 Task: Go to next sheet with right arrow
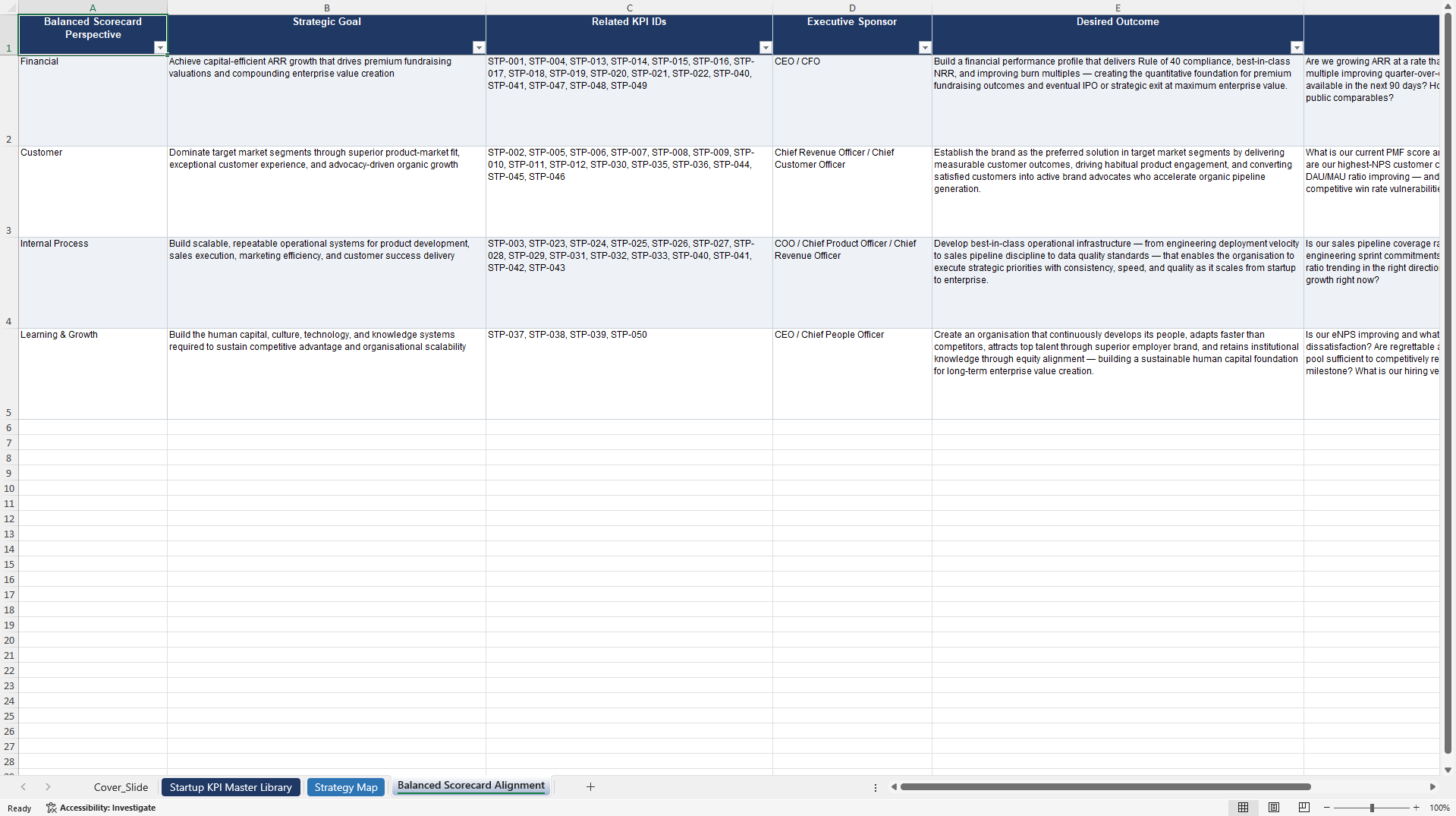[x=48, y=787]
